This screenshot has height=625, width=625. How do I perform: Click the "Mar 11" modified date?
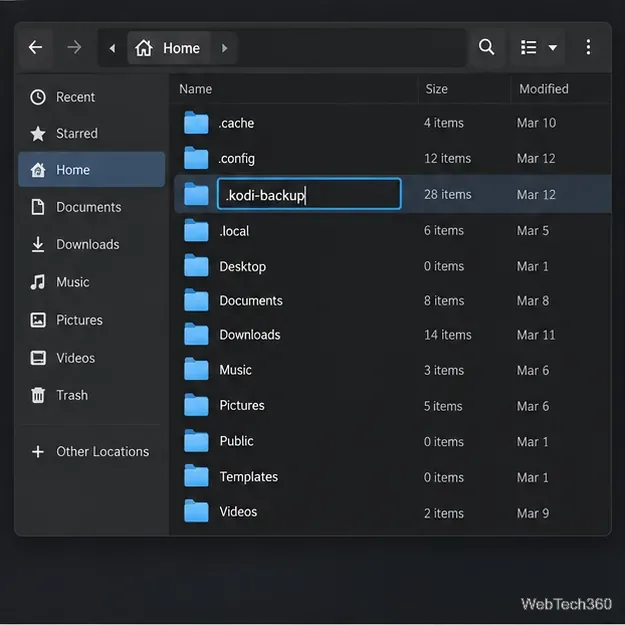[536, 335]
